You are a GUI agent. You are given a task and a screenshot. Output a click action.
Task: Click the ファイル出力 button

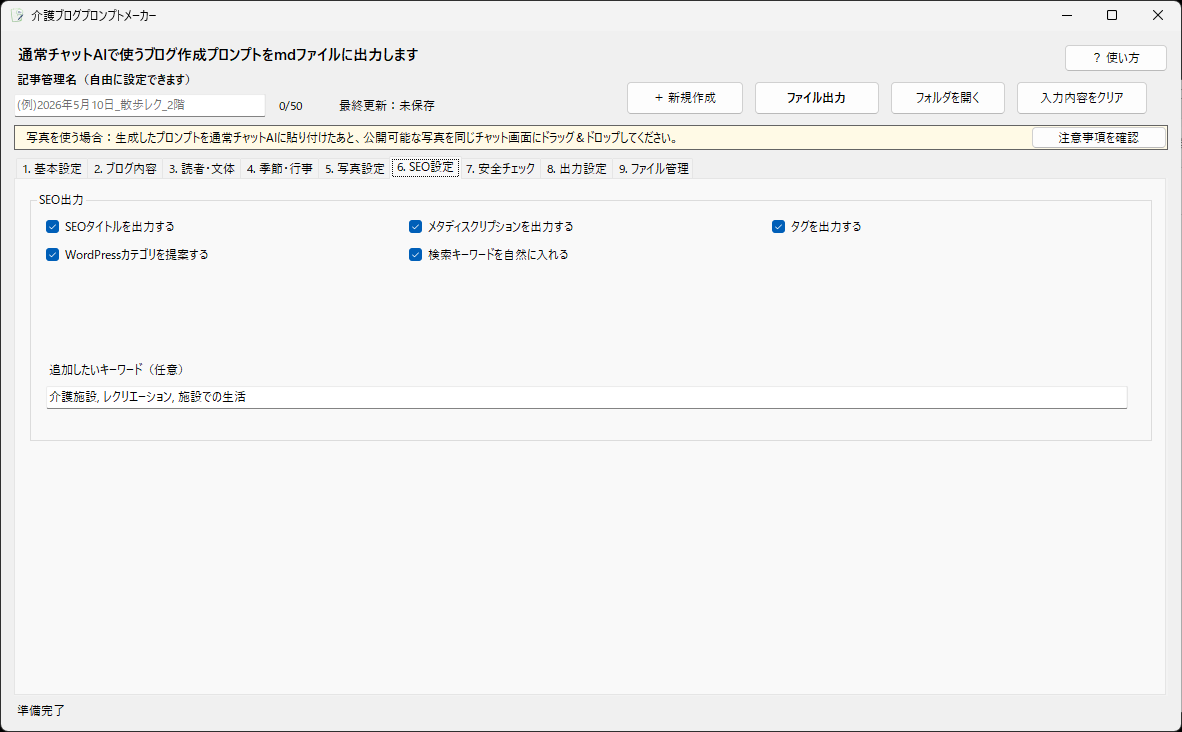pyautogui.click(x=816, y=98)
